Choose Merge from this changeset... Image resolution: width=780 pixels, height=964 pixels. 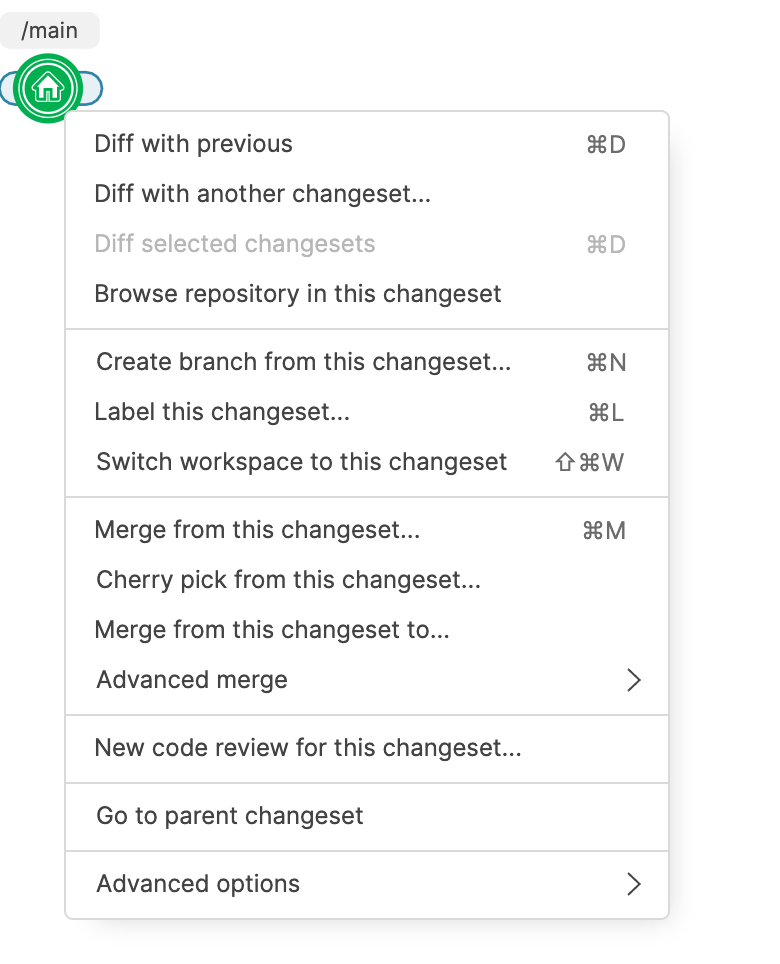click(257, 530)
